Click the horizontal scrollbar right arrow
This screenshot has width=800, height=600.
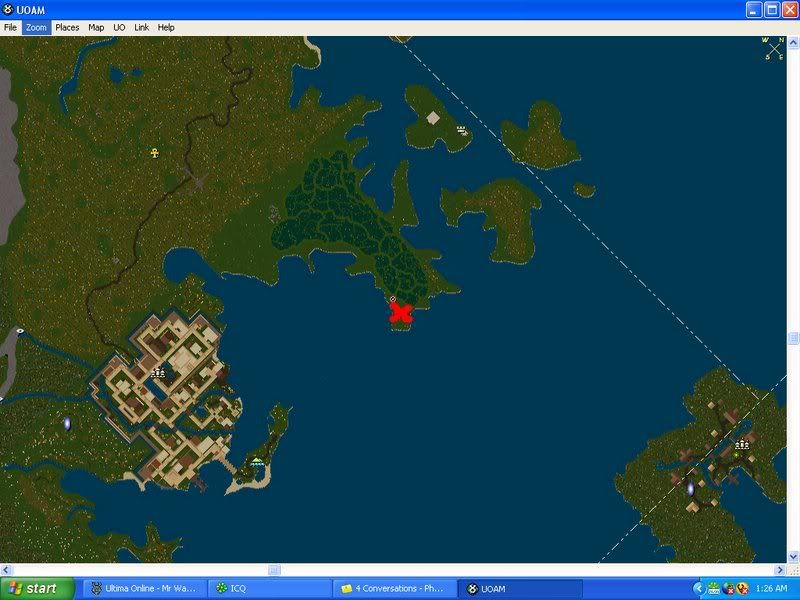(780, 570)
